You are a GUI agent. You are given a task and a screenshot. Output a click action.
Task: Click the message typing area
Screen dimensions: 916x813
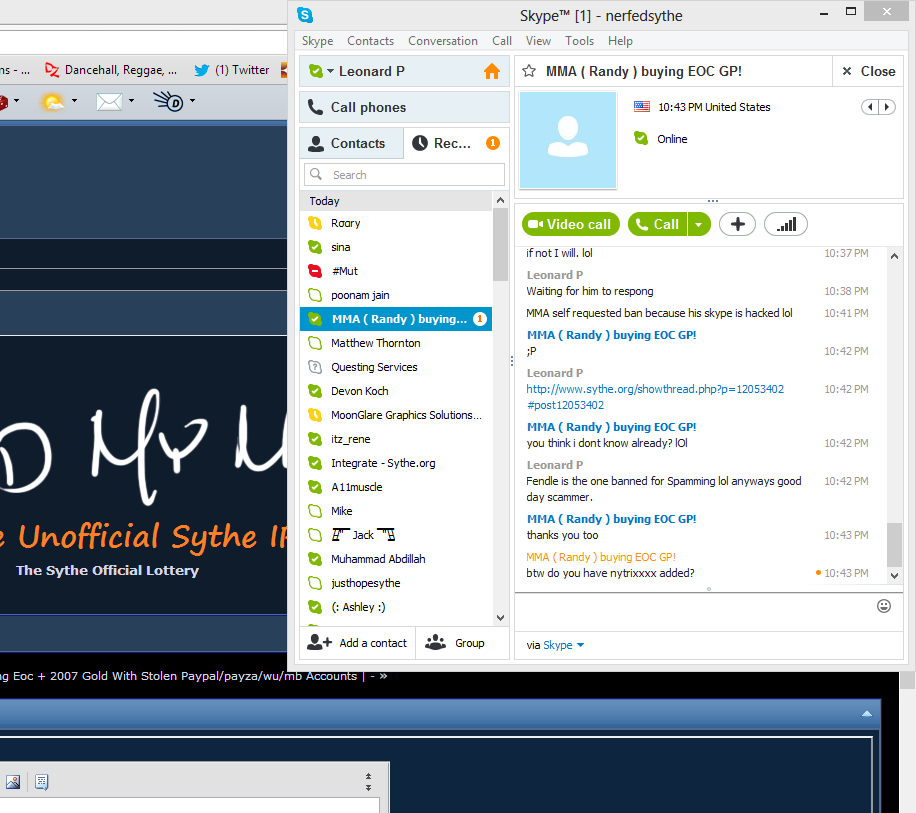click(695, 612)
